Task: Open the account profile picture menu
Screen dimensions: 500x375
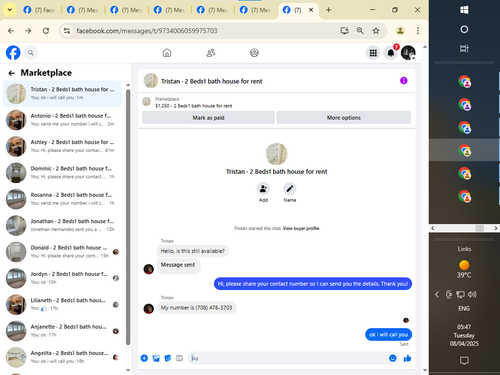Action: click(x=408, y=53)
